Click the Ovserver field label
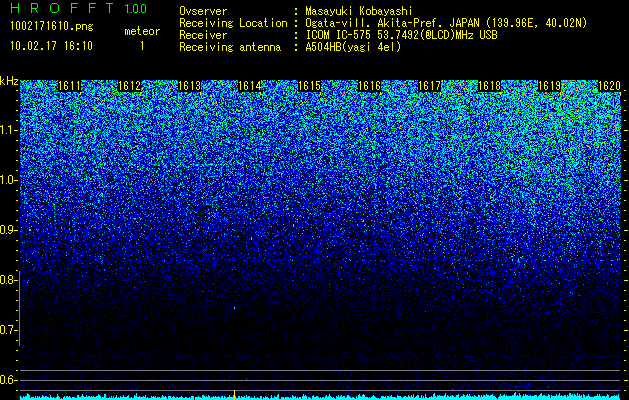 click(x=203, y=11)
